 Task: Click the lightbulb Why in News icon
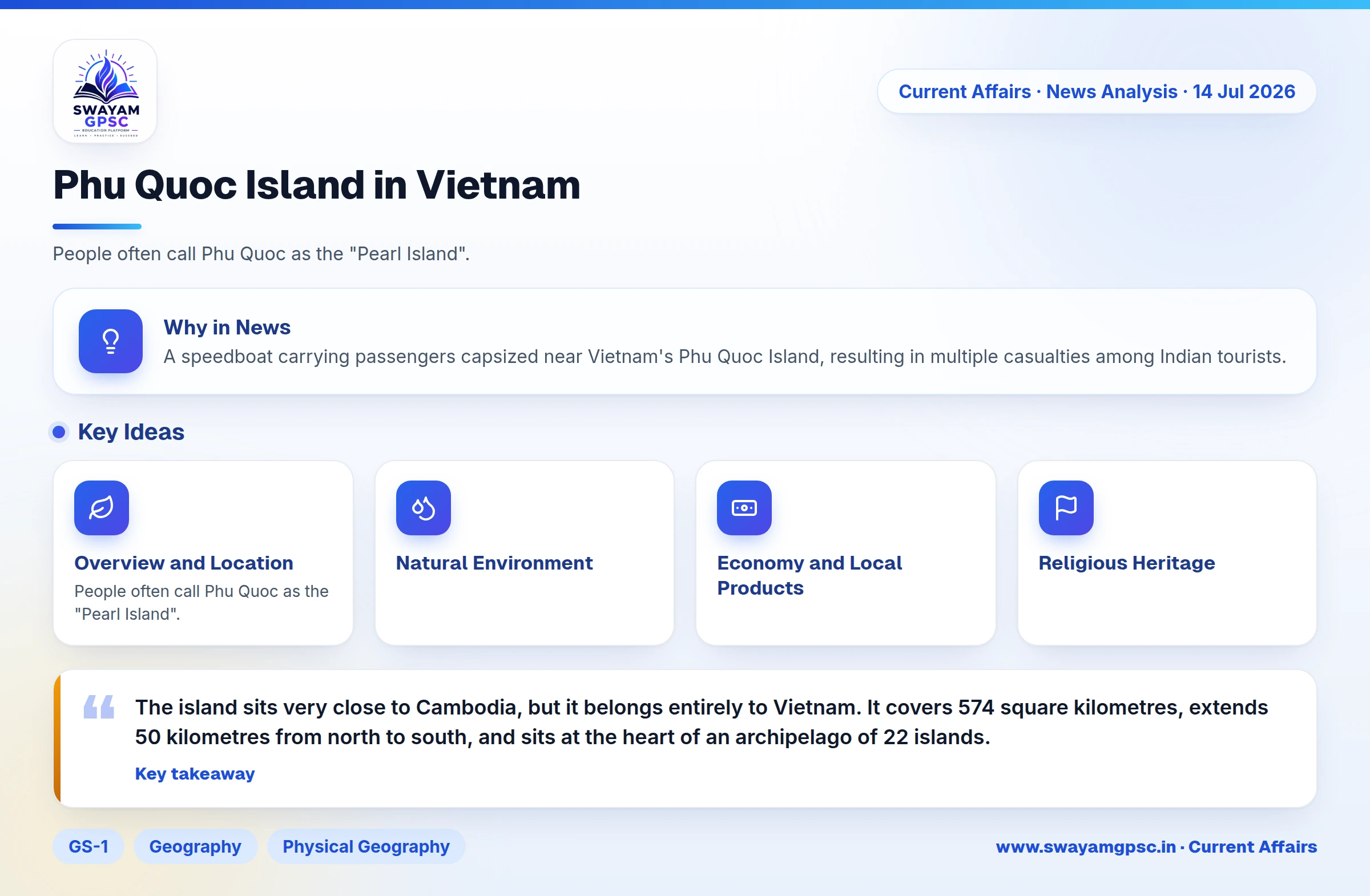click(111, 341)
